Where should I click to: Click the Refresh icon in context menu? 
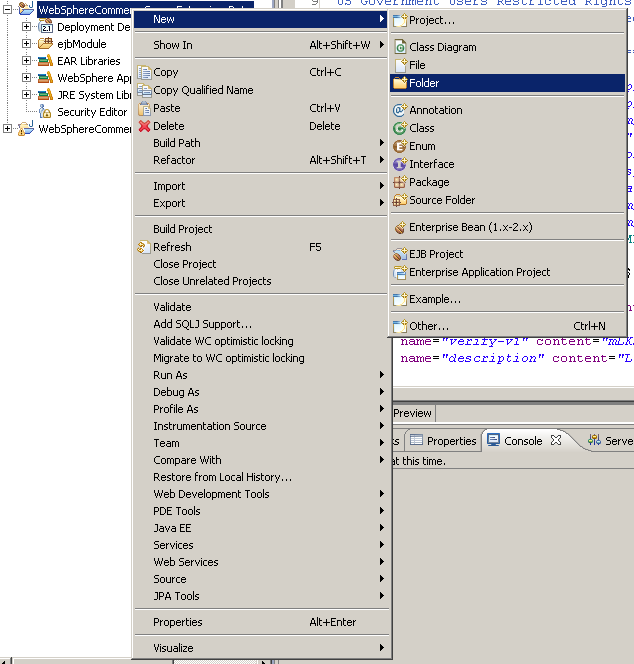click(145, 247)
